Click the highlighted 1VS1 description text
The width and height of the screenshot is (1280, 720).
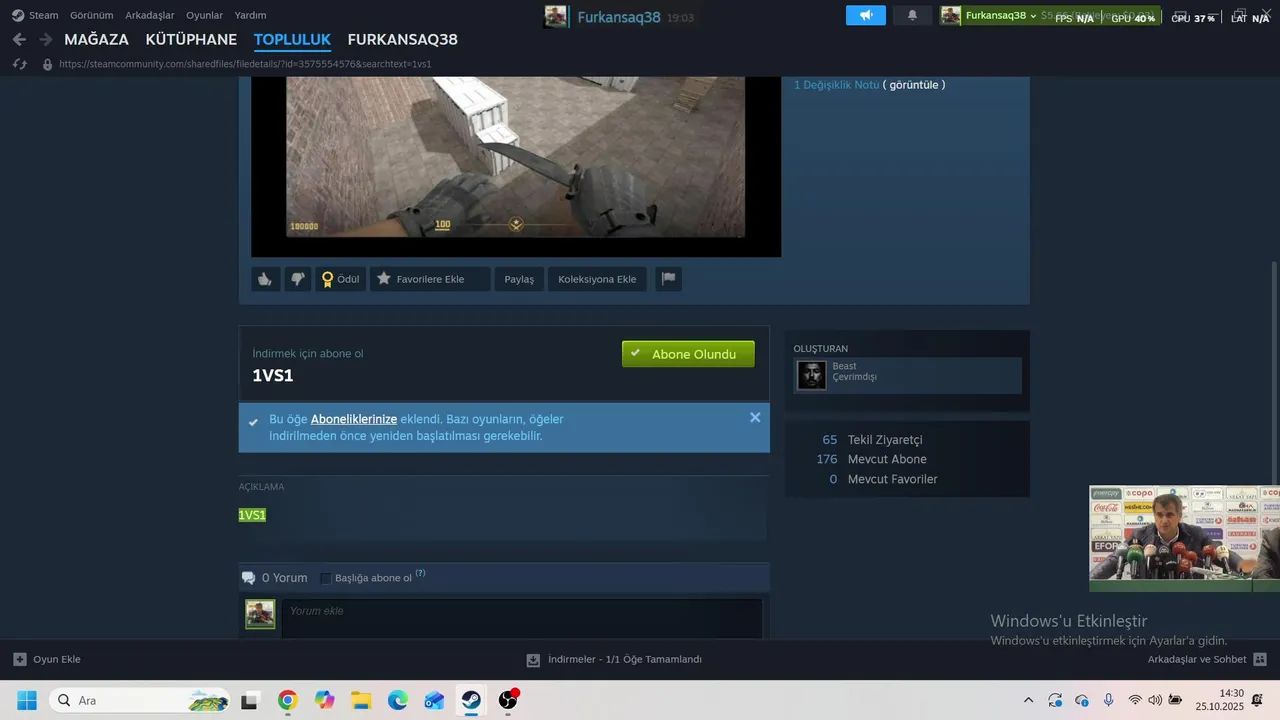point(252,515)
